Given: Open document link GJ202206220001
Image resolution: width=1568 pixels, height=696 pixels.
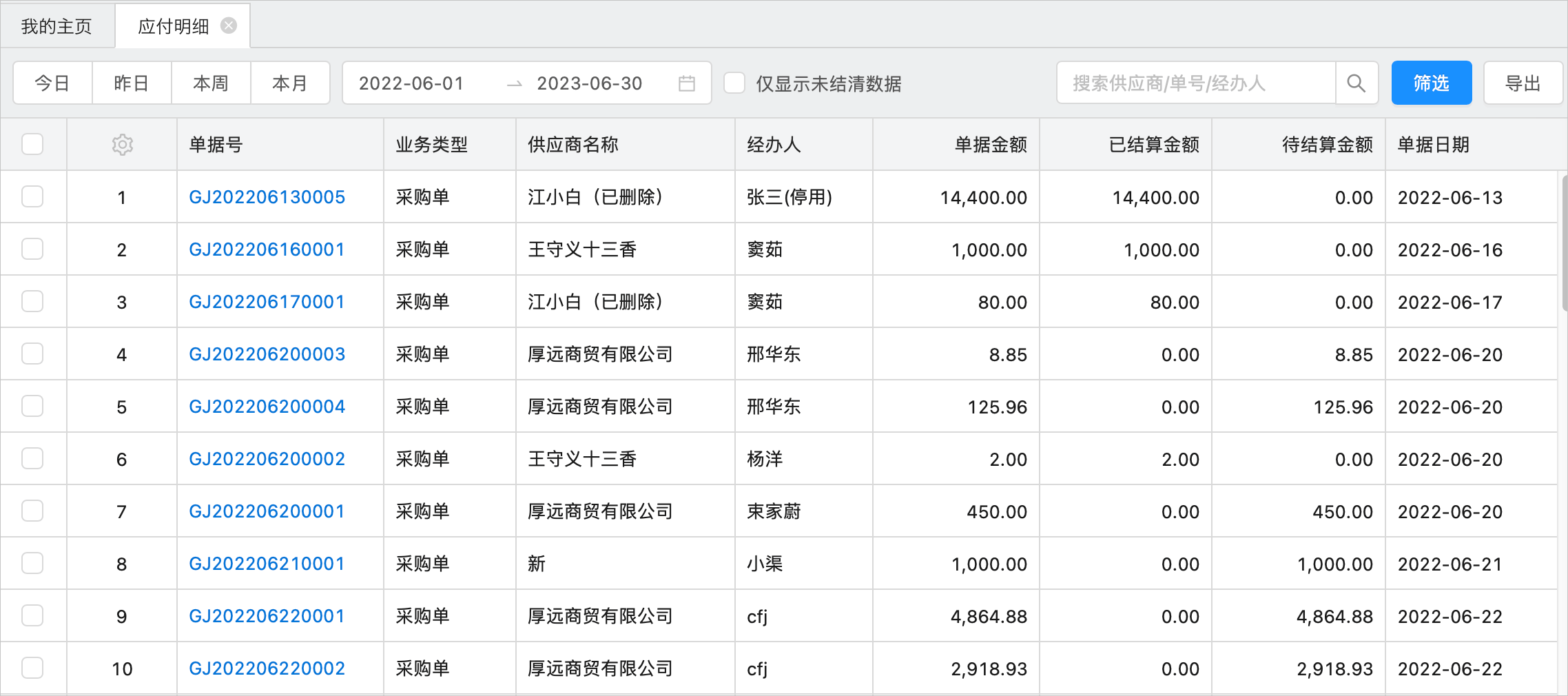Looking at the screenshot, I should click(267, 616).
